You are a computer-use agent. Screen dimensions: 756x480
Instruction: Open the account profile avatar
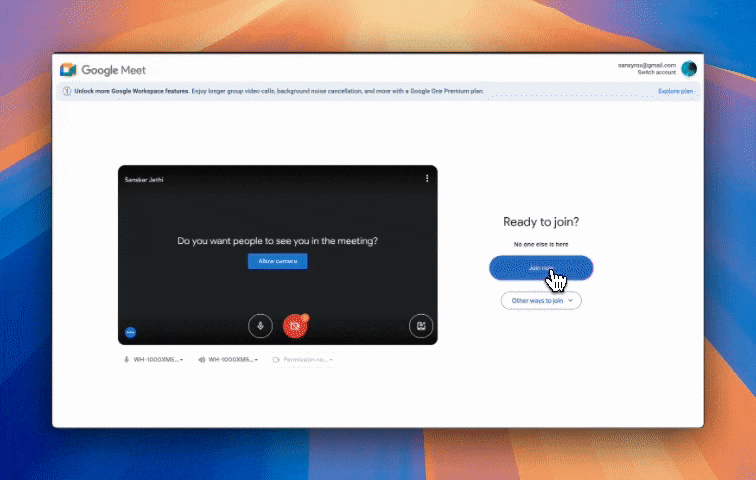coord(689,69)
